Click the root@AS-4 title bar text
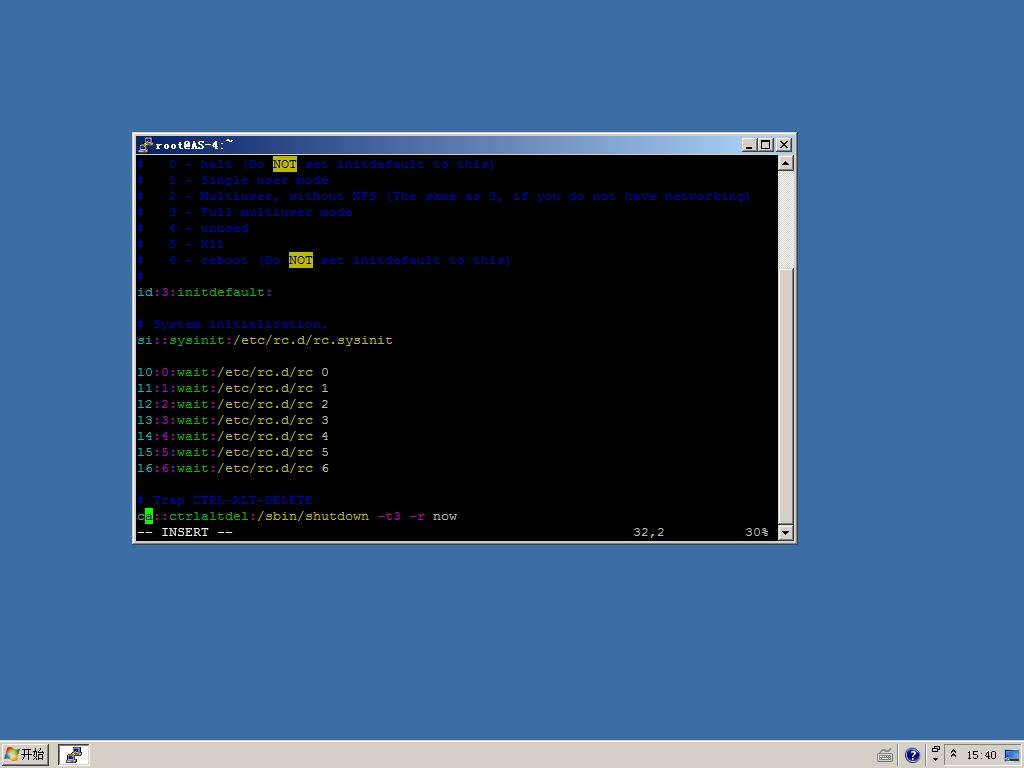 coord(194,145)
